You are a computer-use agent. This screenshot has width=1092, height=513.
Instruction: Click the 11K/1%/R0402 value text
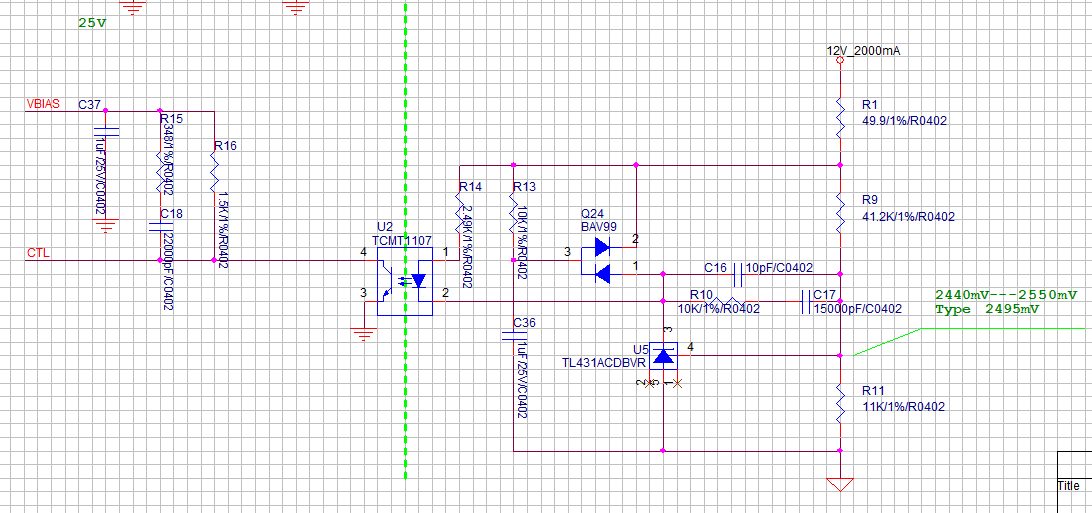tap(903, 407)
